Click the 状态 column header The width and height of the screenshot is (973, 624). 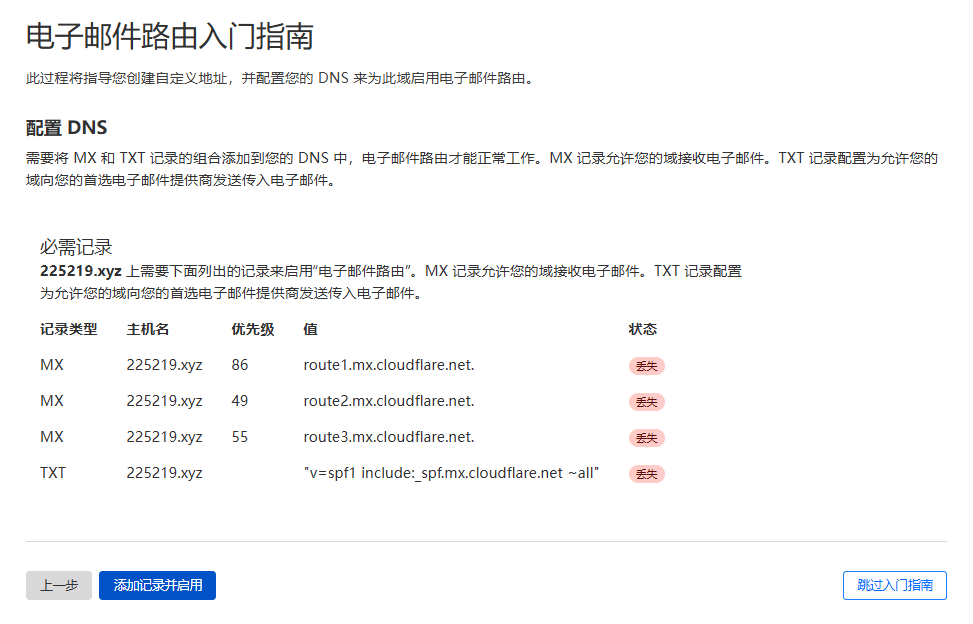click(x=642, y=329)
